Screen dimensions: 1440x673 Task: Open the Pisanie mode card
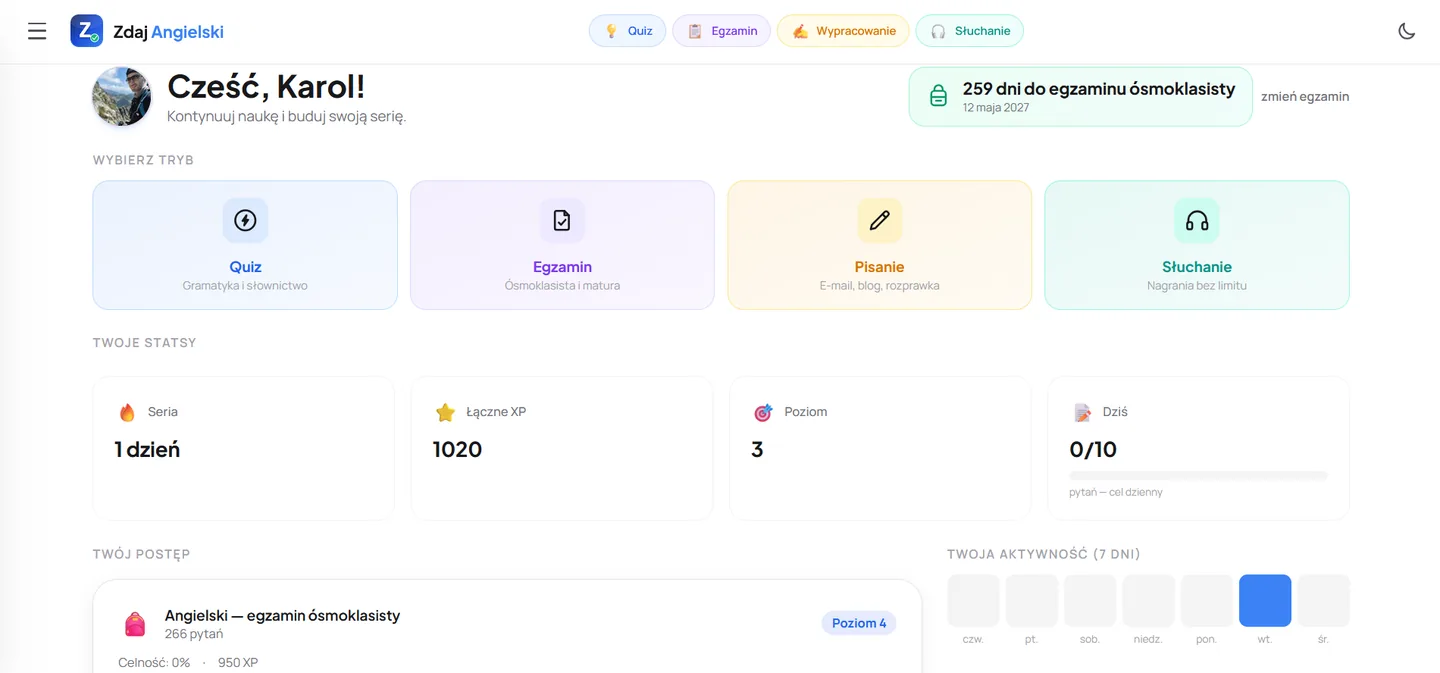click(880, 245)
